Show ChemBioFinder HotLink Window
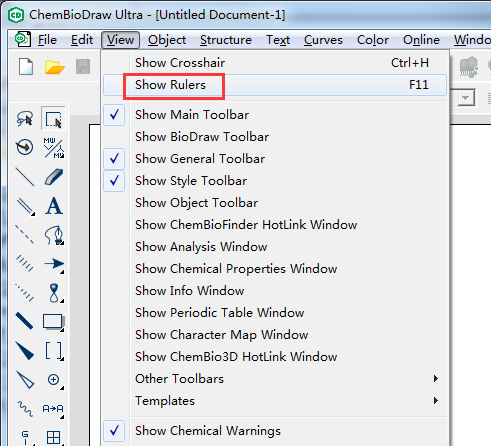This screenshot has width=491, height=446. (275, 225)
